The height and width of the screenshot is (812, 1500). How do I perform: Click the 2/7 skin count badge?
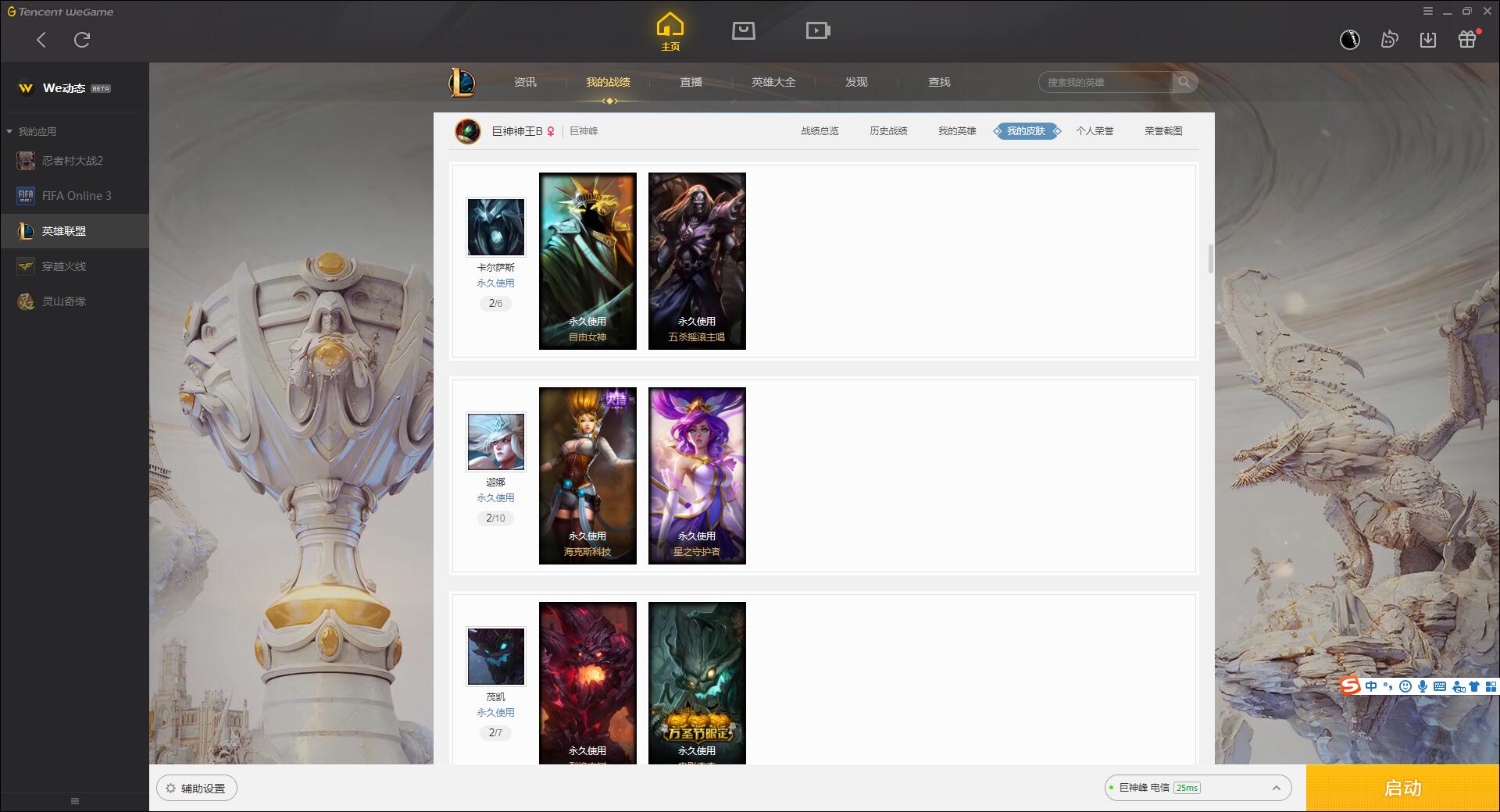click(x=495, y=732)
